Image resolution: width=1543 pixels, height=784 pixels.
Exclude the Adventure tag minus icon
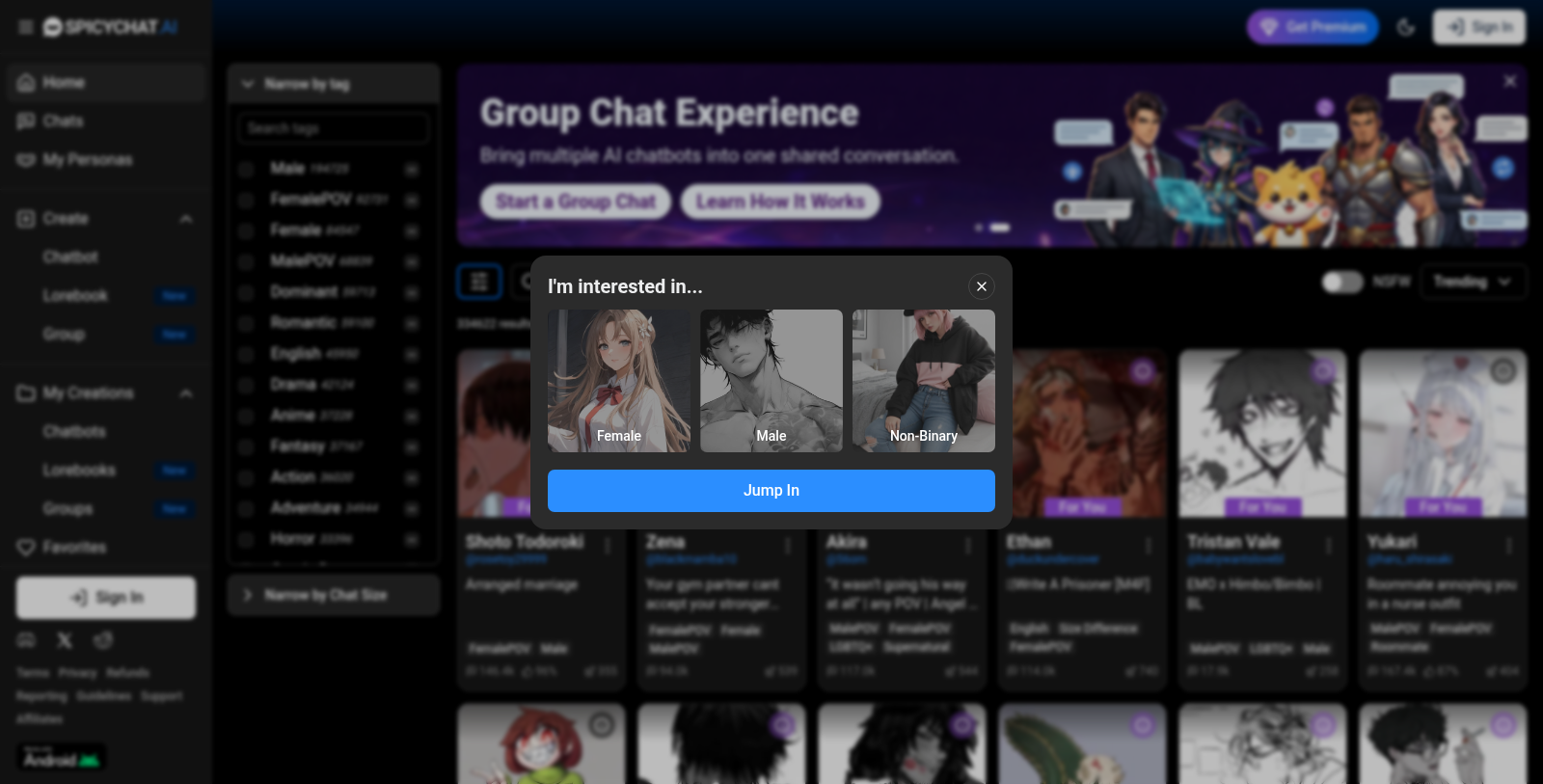click(412, 508)
